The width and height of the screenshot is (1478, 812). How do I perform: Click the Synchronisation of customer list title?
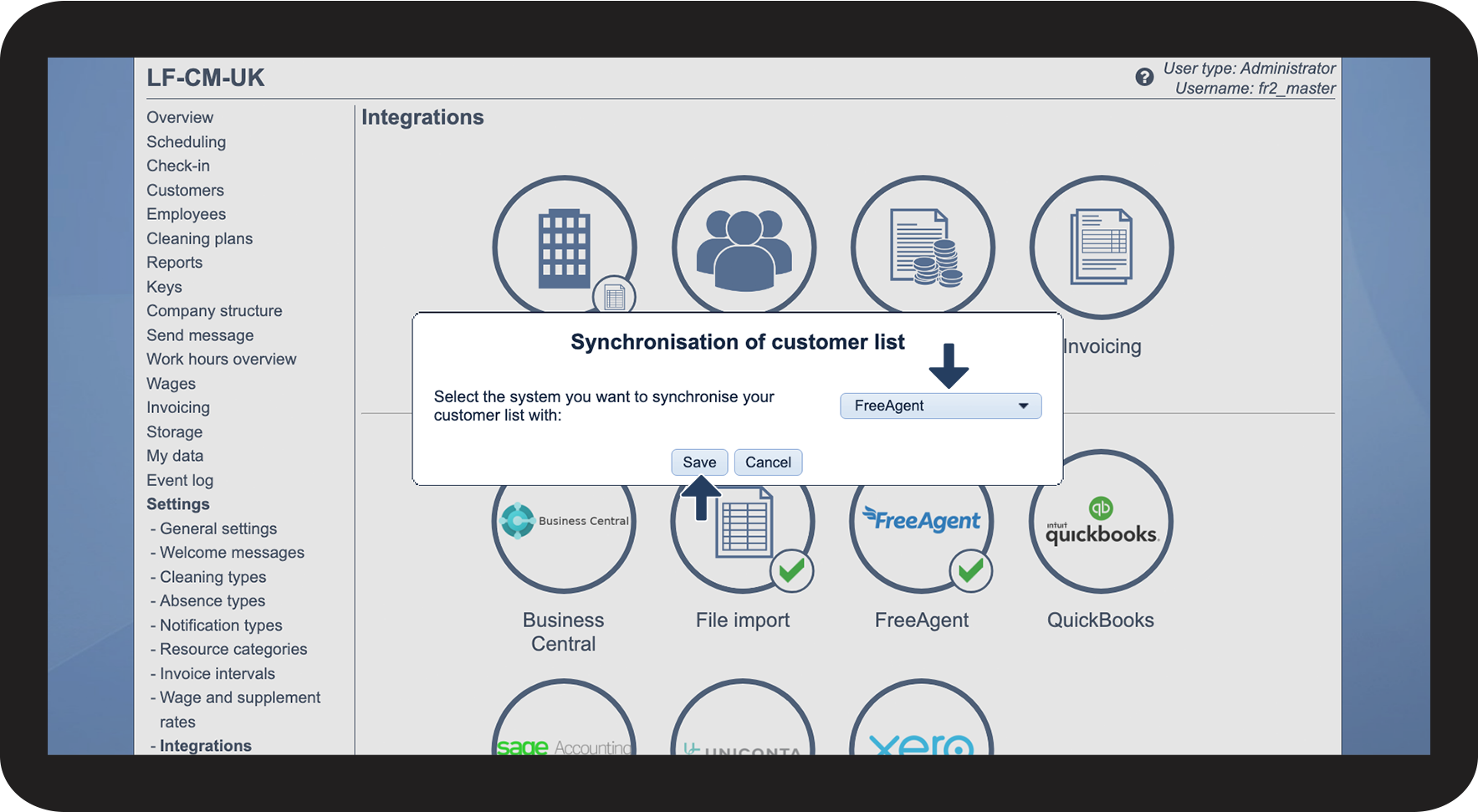tap(738, 342)
